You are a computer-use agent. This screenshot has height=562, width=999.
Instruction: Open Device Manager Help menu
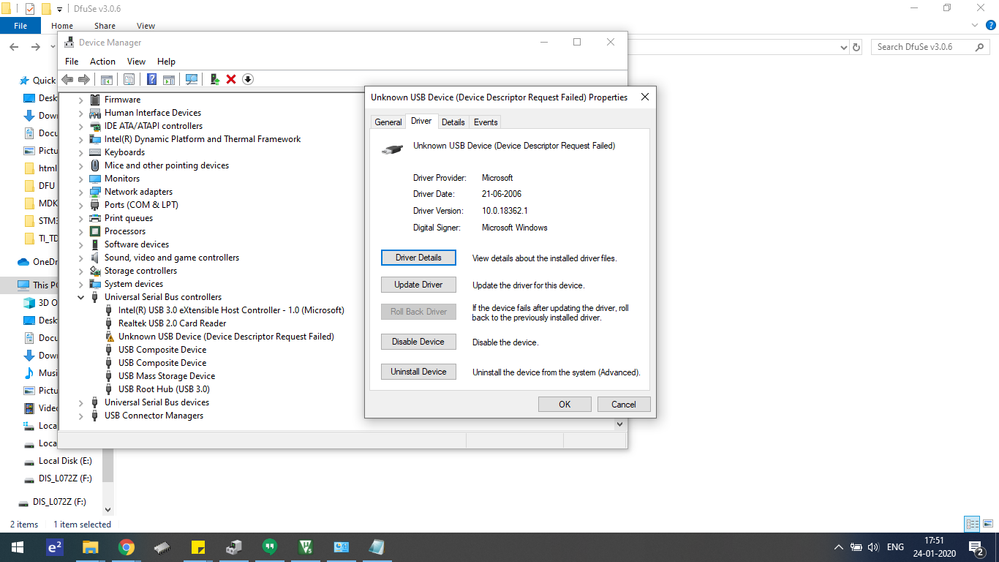[166, 62]
